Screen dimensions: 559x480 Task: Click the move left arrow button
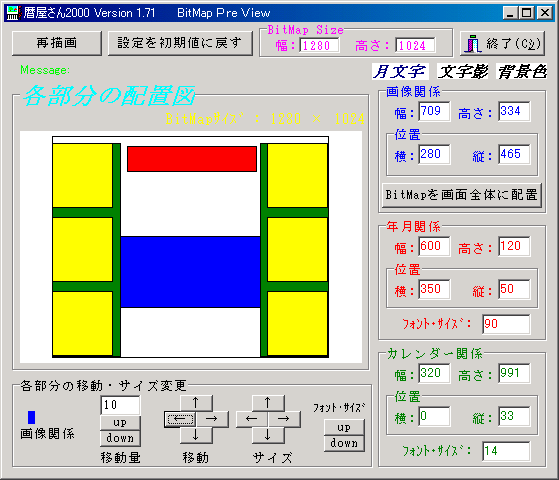coord(180,419)
